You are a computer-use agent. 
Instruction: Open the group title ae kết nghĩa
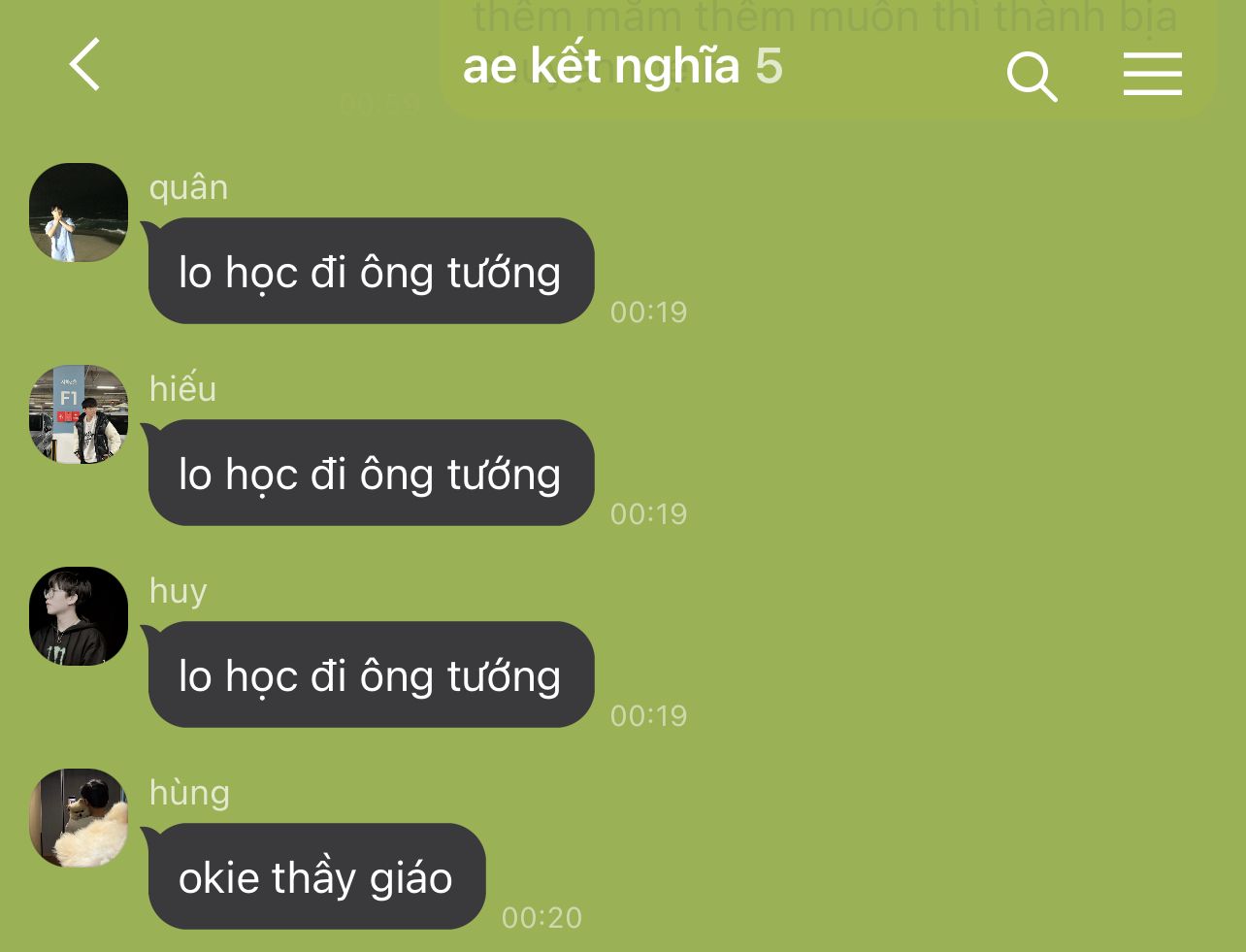click(x=601, y=67)
